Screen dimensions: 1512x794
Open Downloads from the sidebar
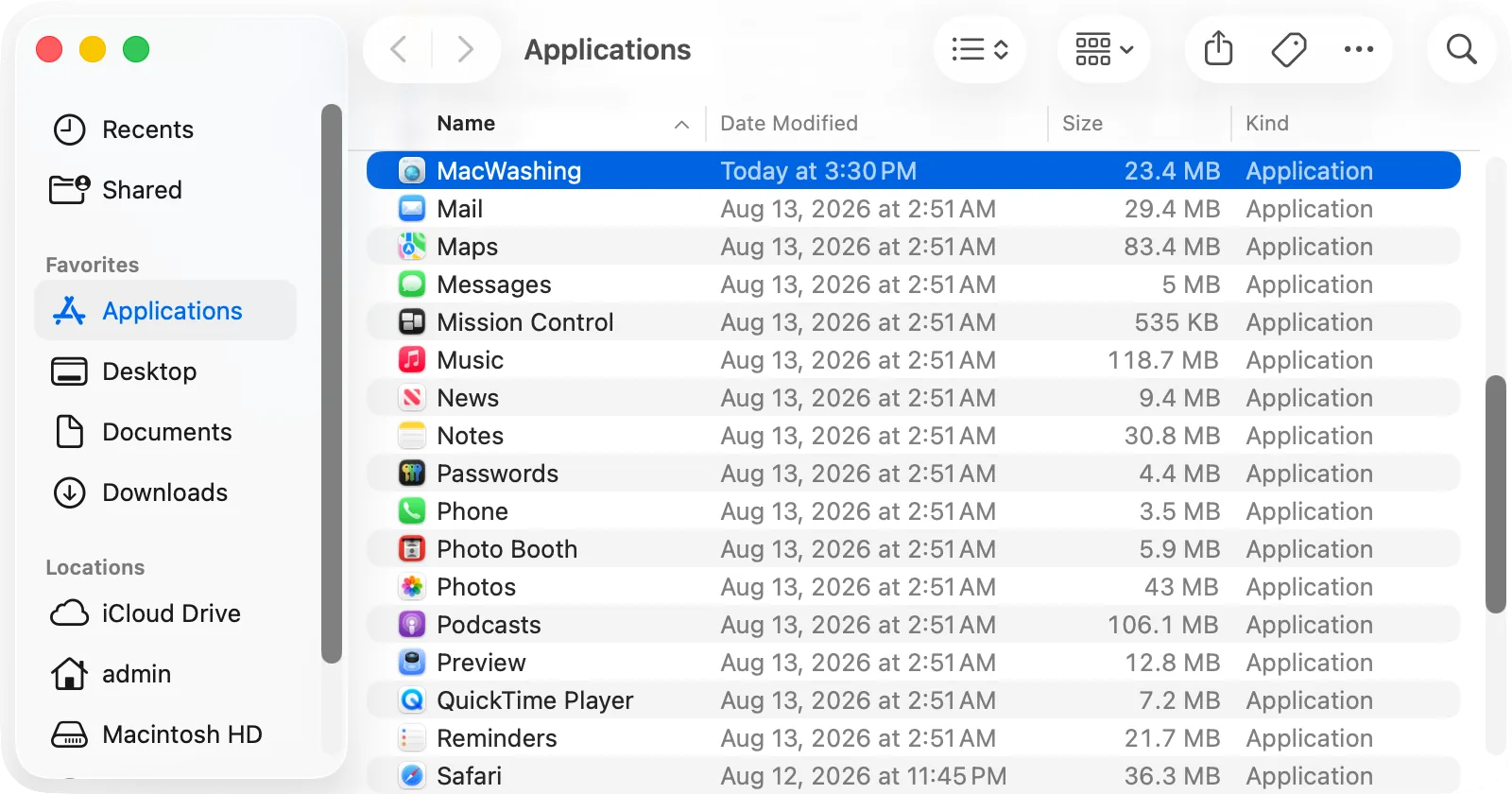[140, 492]
